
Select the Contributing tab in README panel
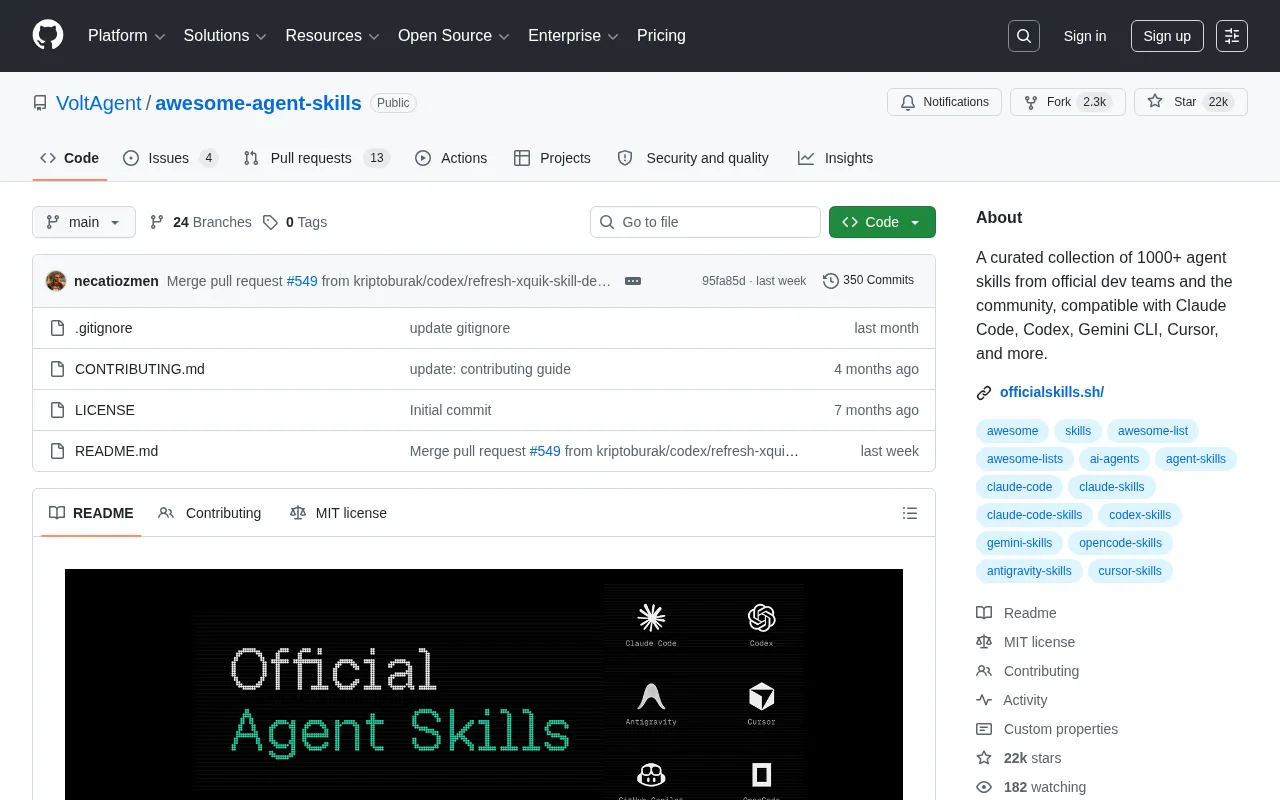click(210, 513)
